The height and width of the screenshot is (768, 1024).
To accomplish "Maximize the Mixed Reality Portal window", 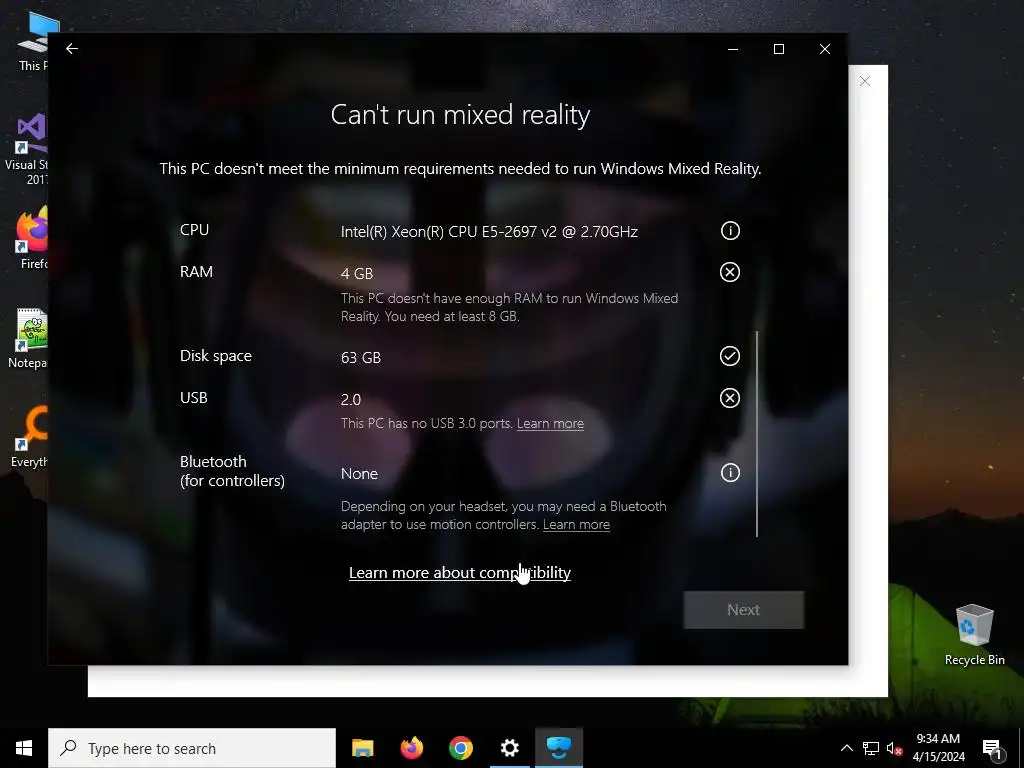I will click(778, 49).
